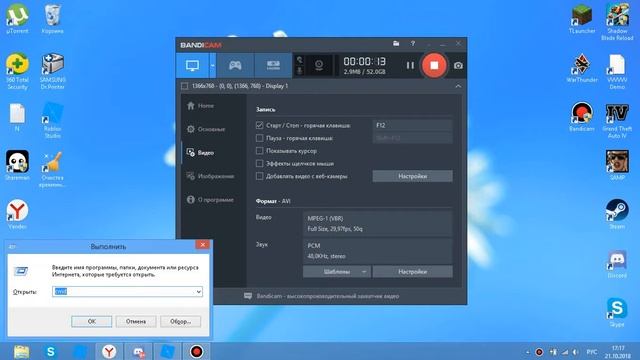
Task: Enable Эффекты щелчков мыши checkbox
Action: tap(259, 163)
